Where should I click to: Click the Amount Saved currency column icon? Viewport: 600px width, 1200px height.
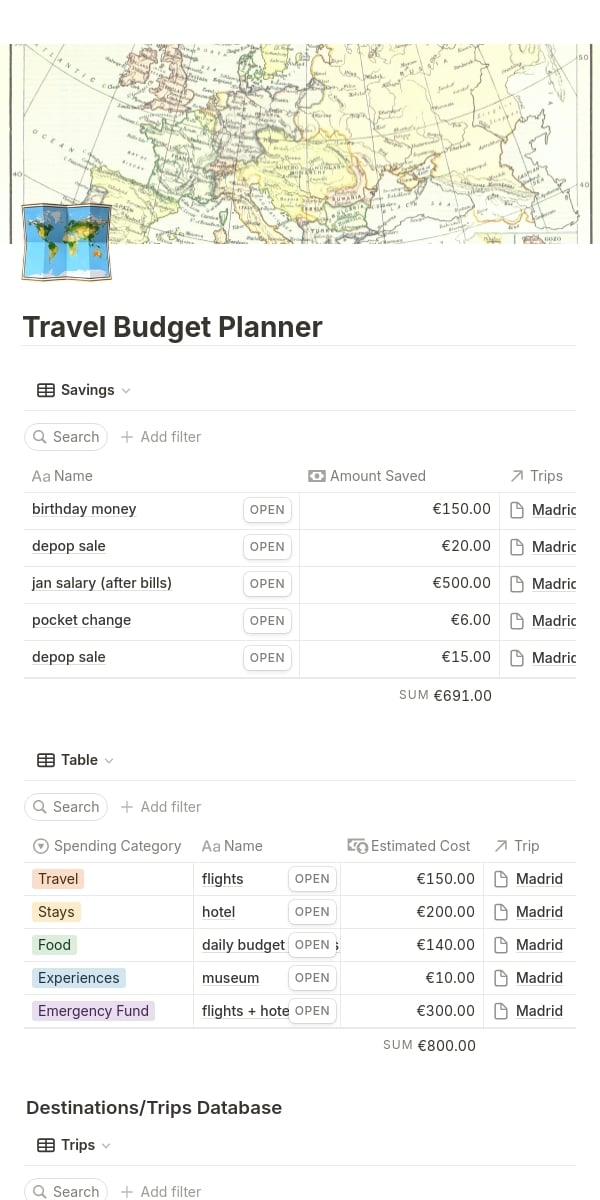click(x=317, y=476)
